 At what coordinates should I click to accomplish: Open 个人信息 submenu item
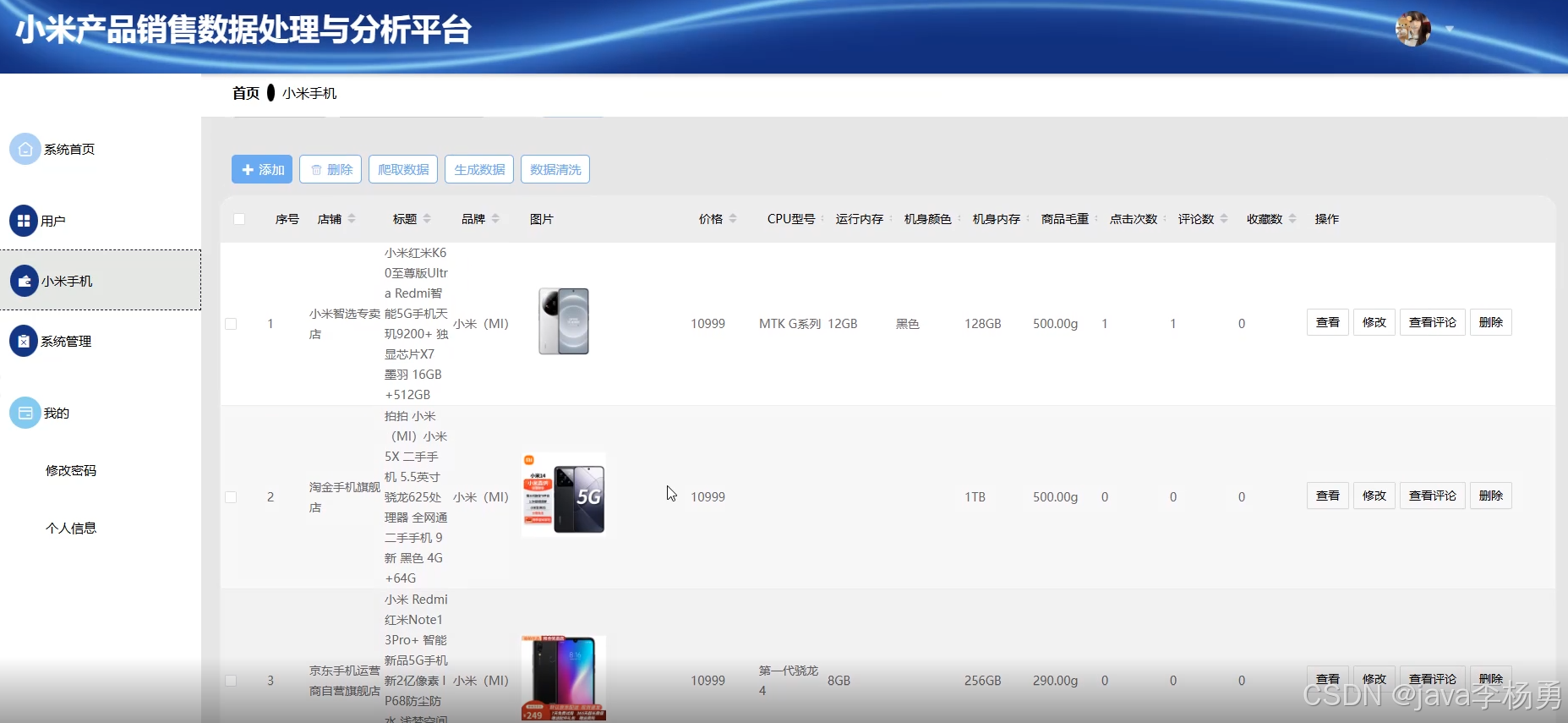pos(71,528)
